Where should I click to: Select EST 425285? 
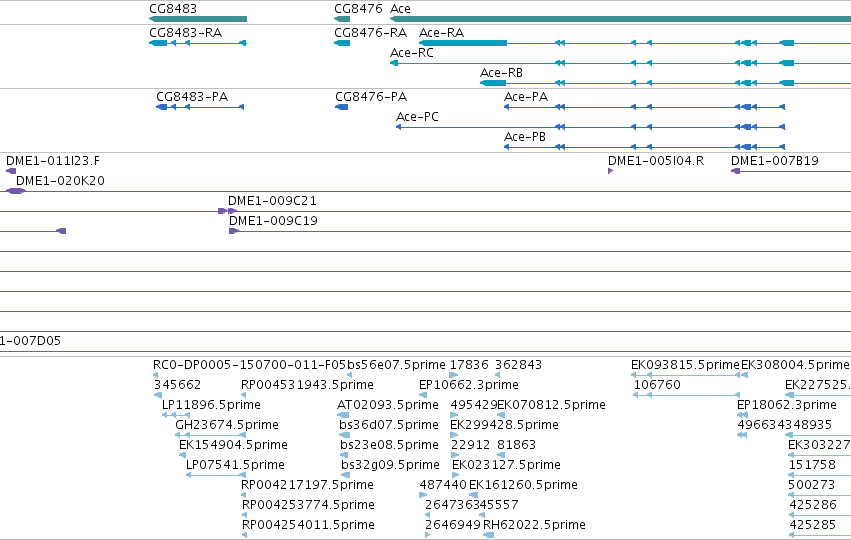pos(812,525)
